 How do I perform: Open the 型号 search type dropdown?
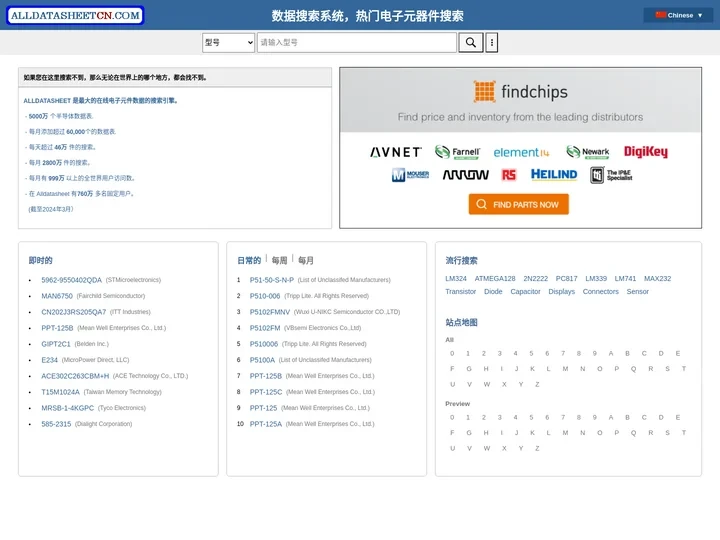click(x=228, y=43)
